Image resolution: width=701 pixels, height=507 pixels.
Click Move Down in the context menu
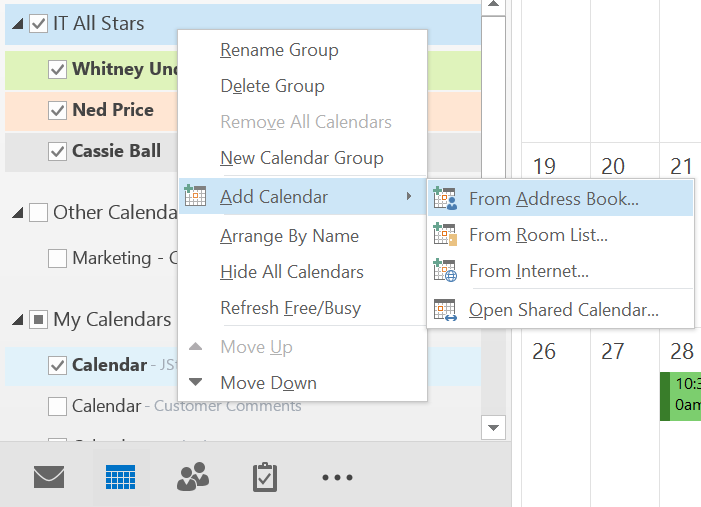[x=268, y=383]
